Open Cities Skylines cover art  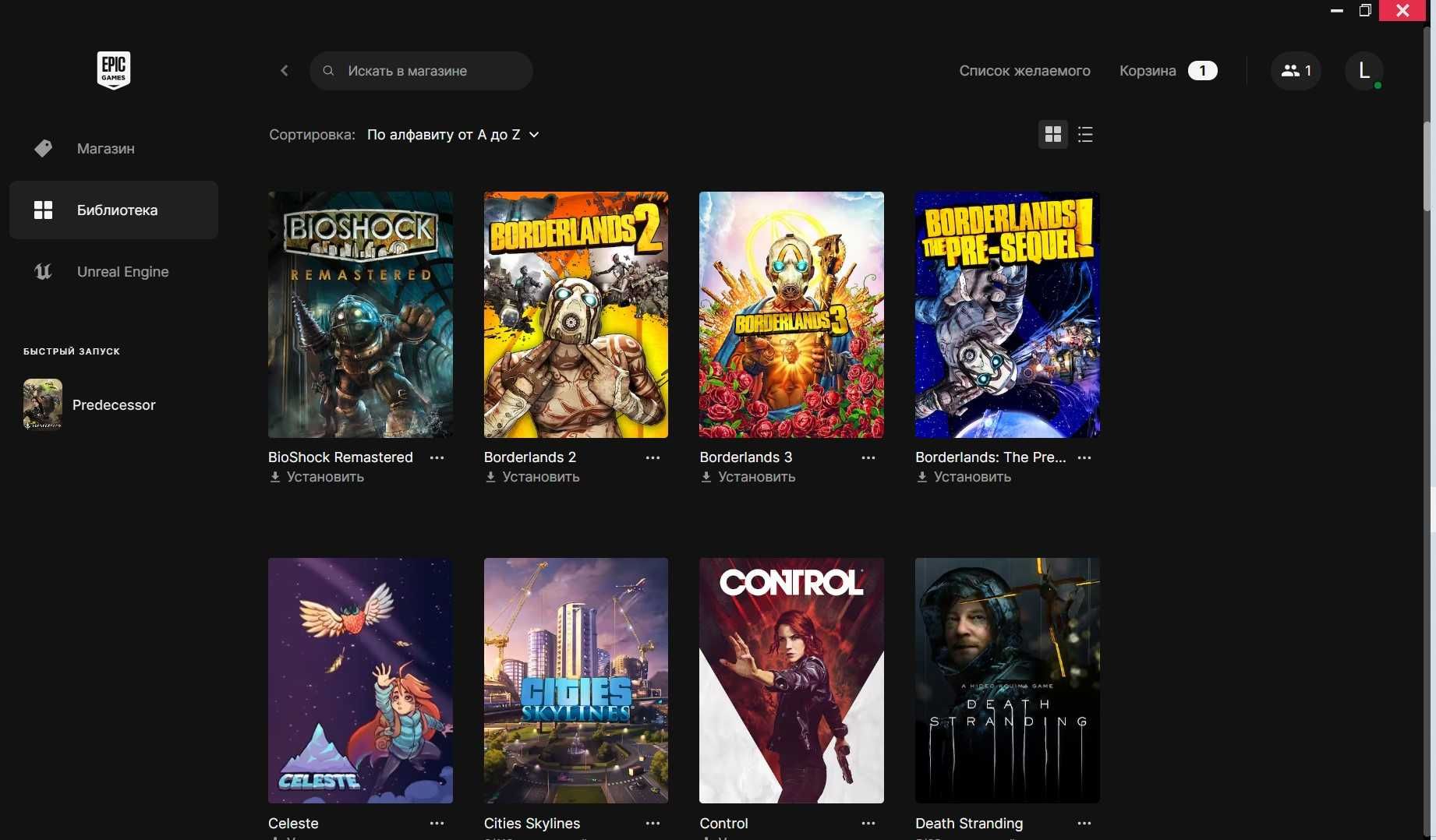tap(576, 680)
